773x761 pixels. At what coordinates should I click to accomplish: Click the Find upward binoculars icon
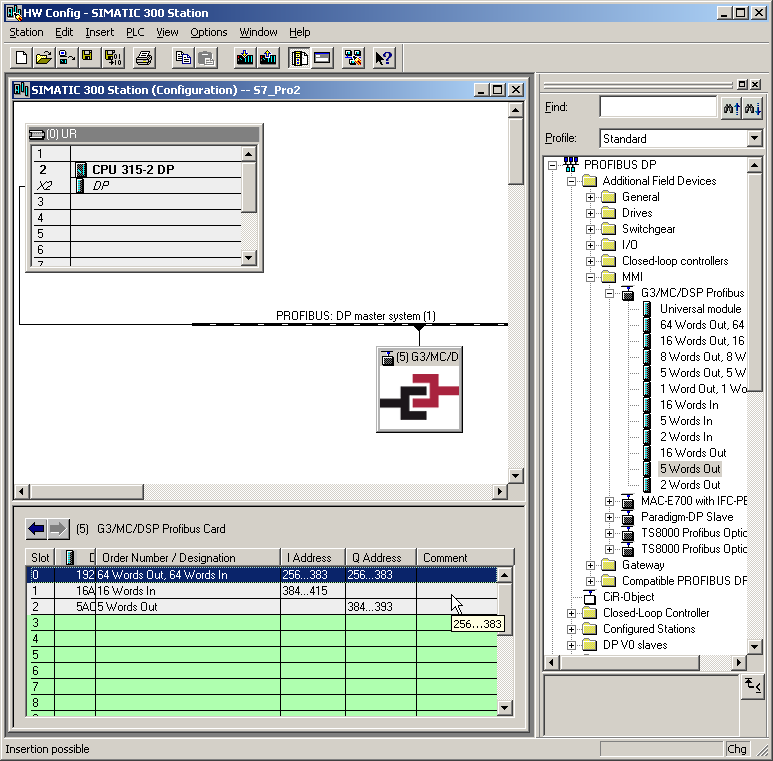pos(732,107)
